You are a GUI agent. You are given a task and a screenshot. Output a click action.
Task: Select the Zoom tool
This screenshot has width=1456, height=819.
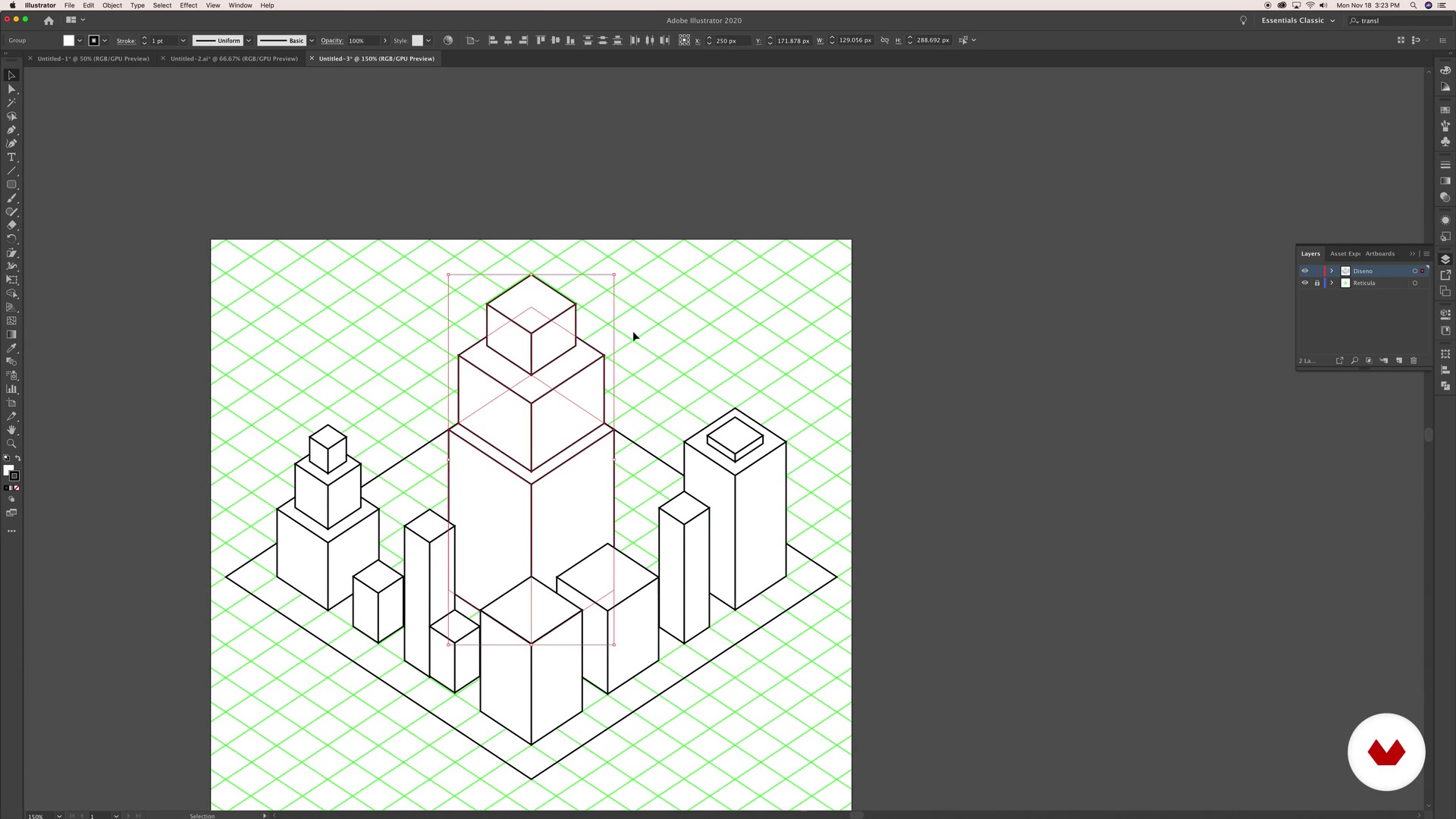[x=11, y=444]
